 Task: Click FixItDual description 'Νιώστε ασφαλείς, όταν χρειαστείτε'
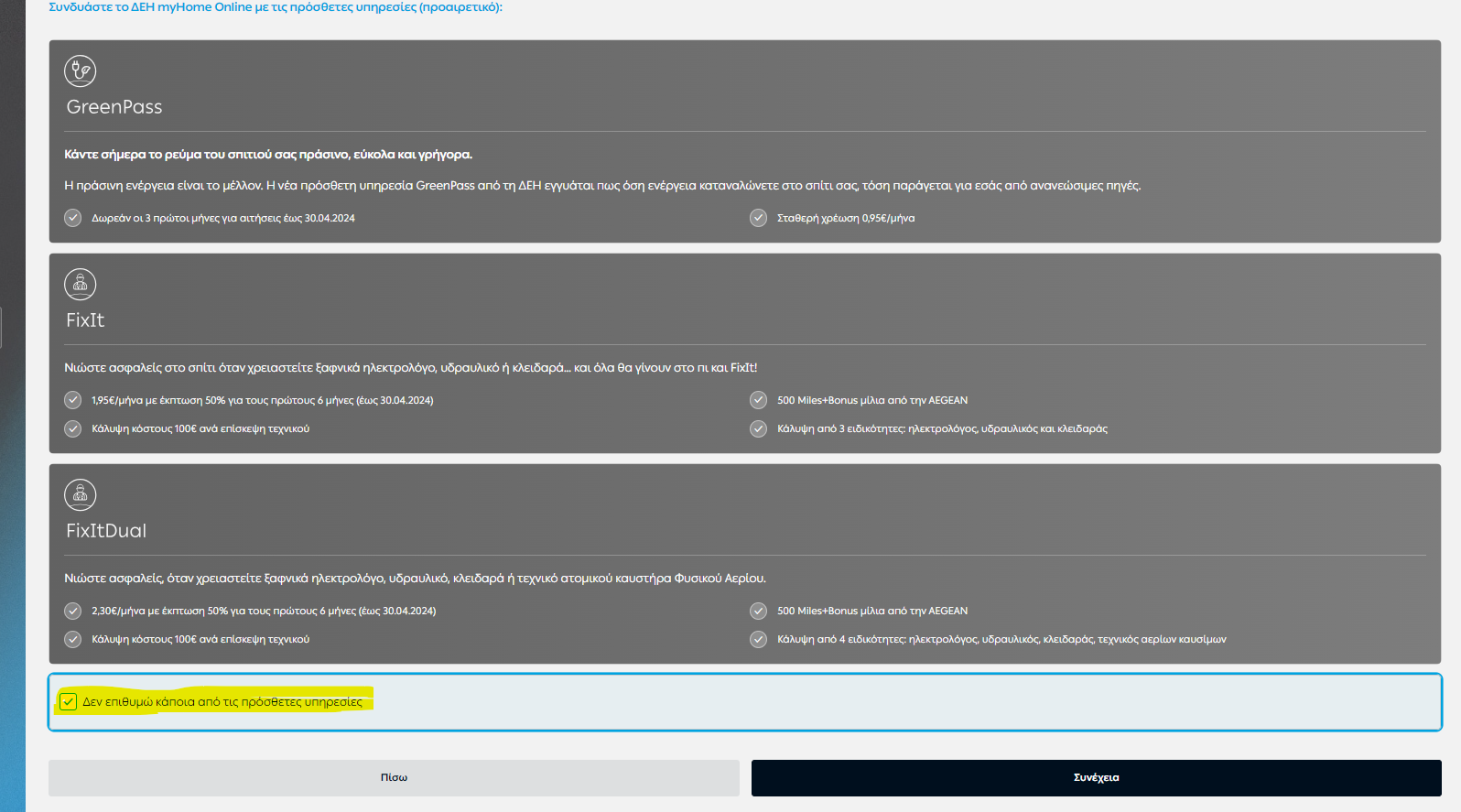416,579
